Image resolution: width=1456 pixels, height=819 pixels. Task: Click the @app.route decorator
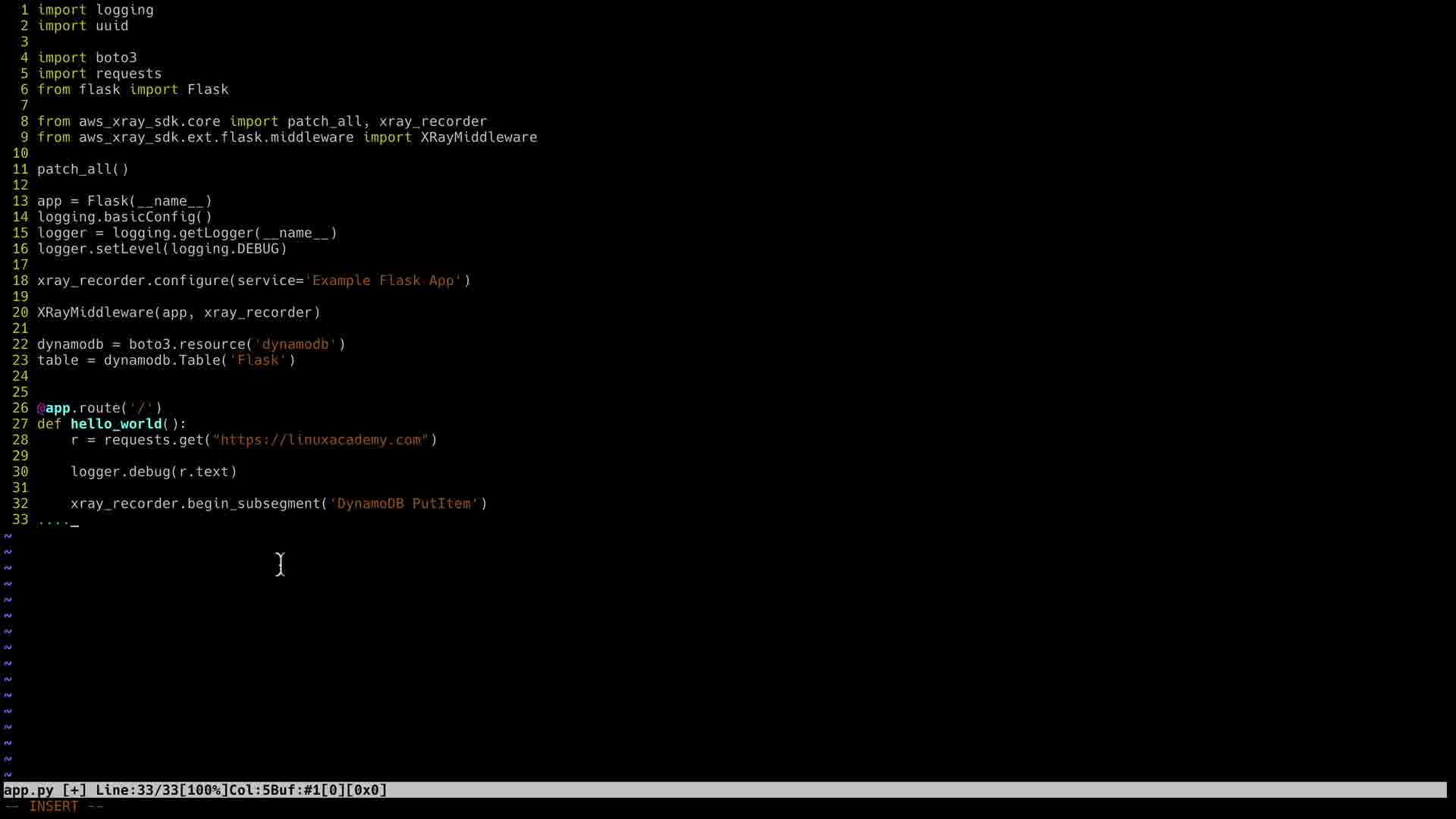99,408
